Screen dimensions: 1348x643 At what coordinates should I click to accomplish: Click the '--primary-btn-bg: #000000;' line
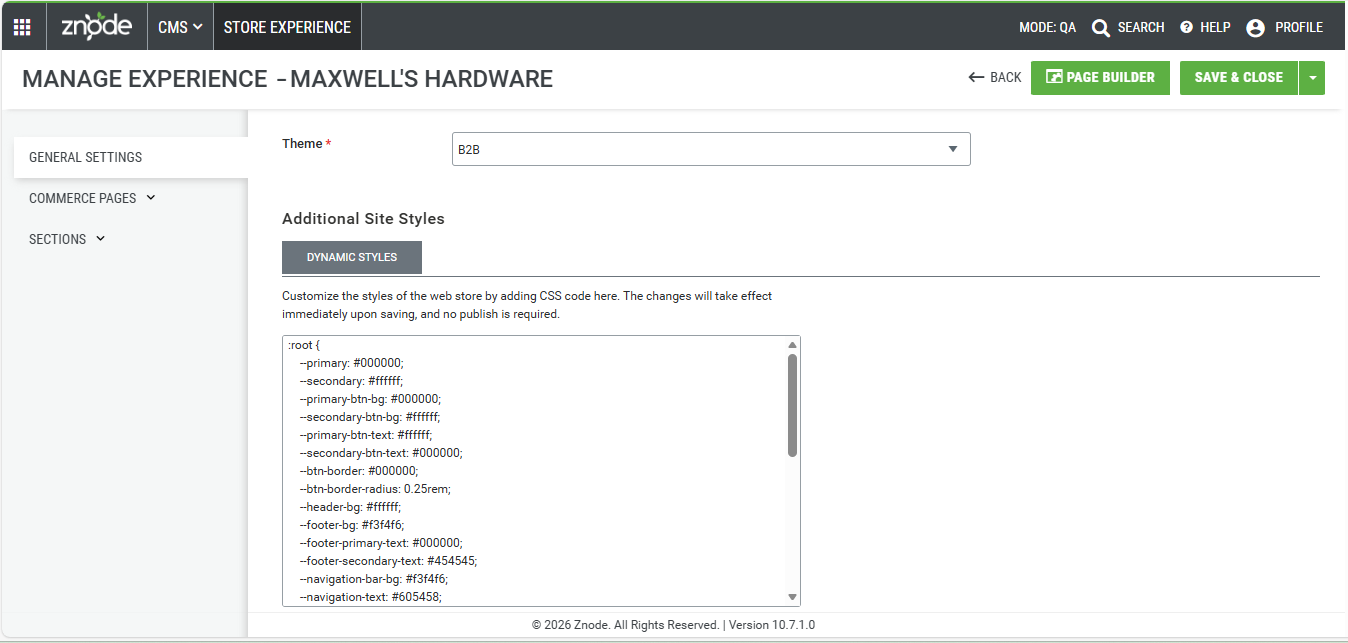click(370, 399)
